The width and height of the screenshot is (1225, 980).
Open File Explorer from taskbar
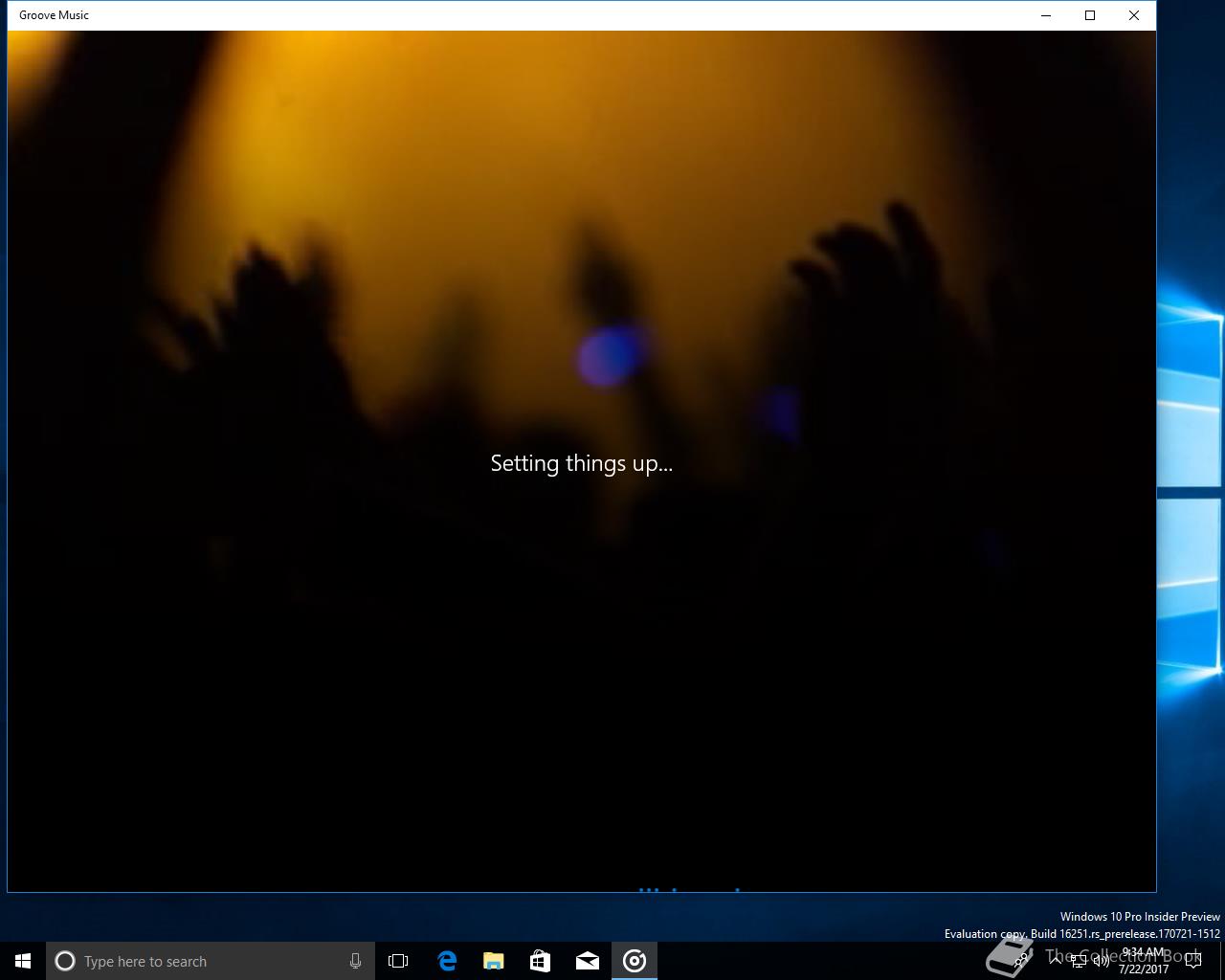[x=493, y=961]
